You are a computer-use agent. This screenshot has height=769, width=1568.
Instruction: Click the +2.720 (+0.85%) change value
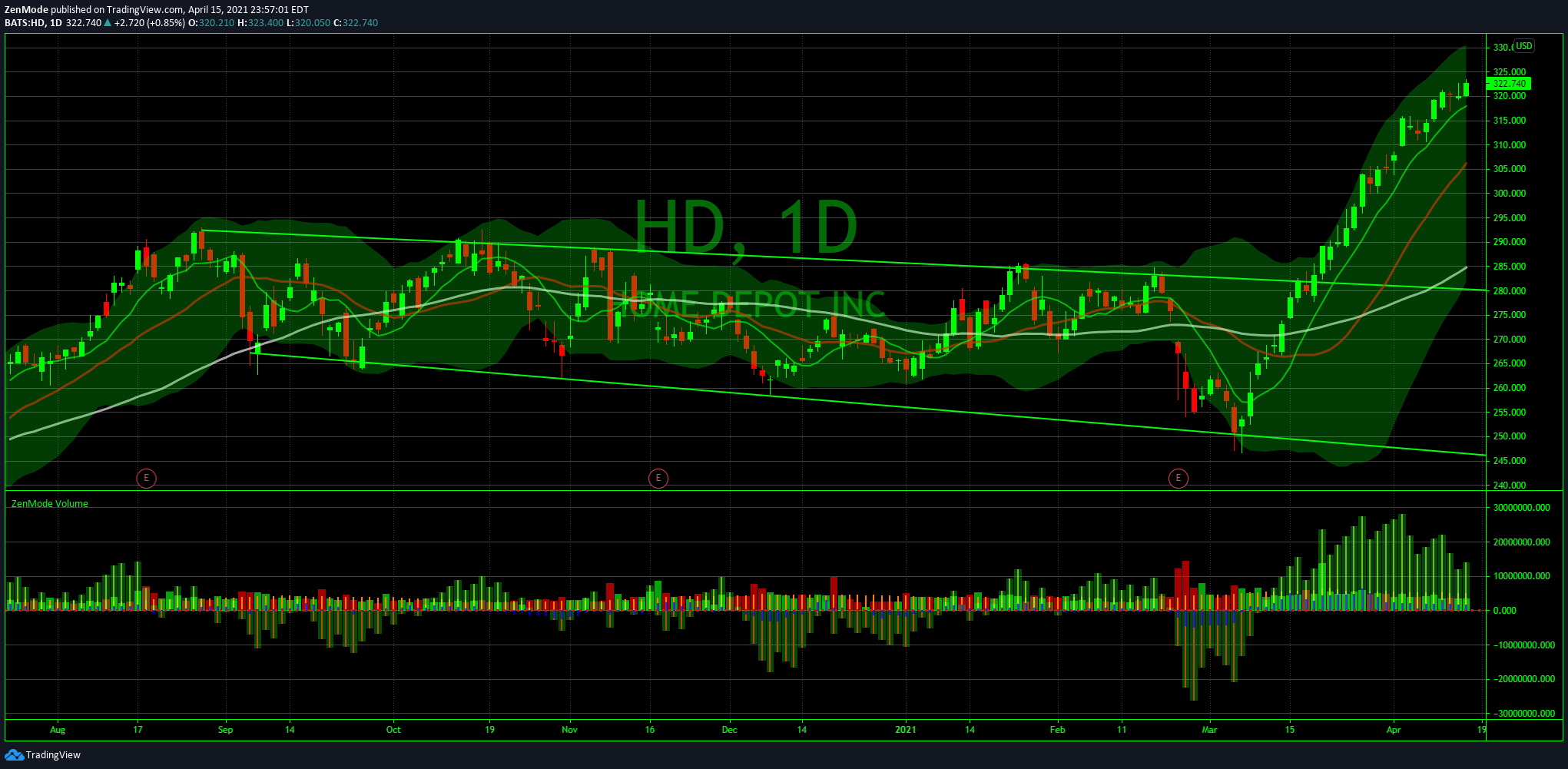150,23
